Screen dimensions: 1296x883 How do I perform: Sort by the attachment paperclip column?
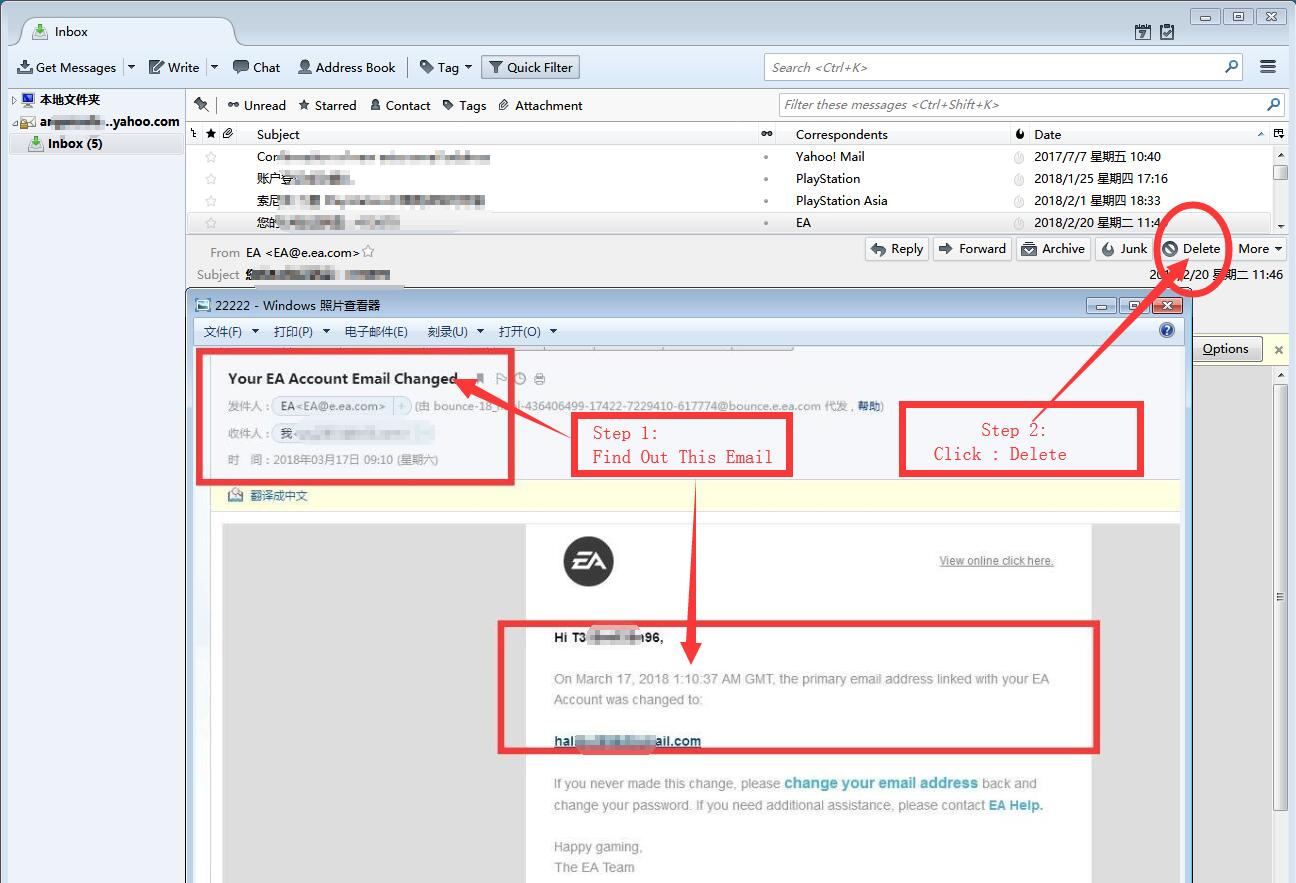[x=228, y=134]
